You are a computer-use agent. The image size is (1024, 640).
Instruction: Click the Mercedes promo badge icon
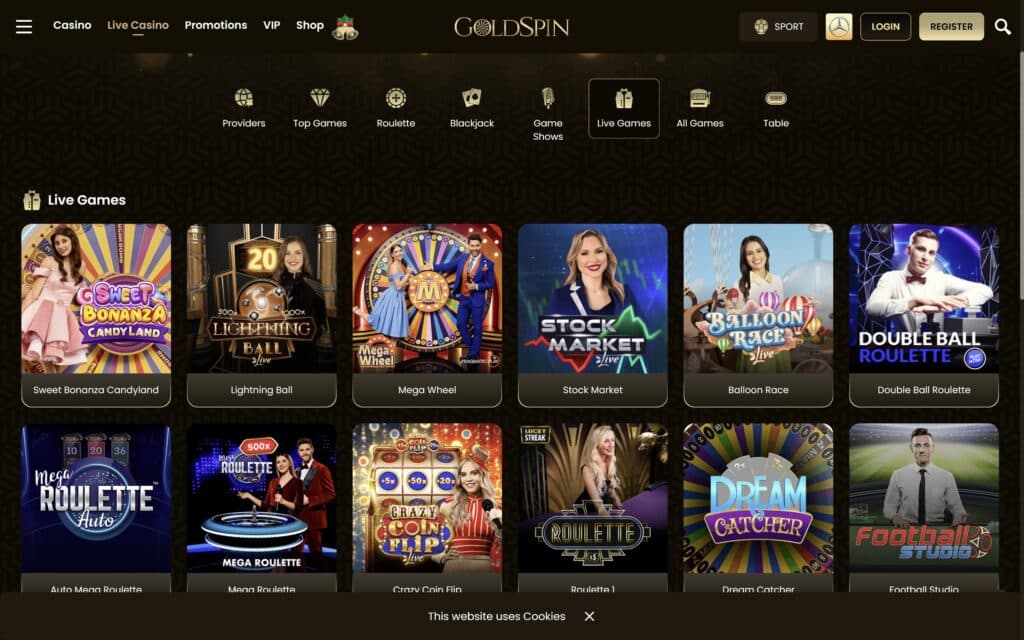(x=839, y=27)
